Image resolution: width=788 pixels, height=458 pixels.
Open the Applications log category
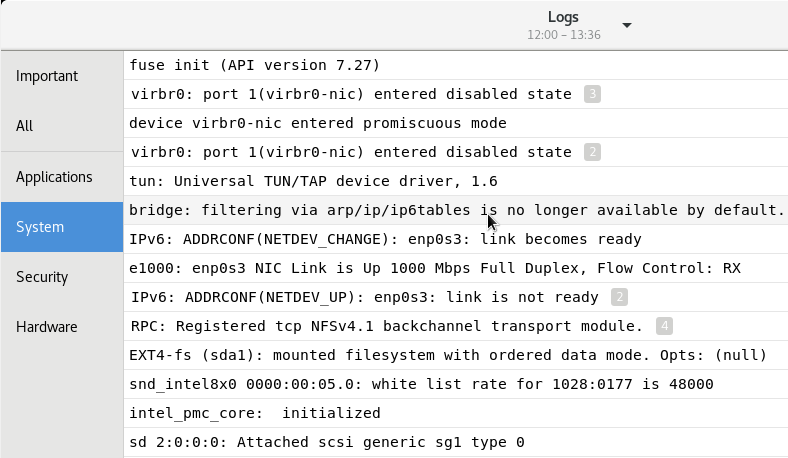coord(62,177)
